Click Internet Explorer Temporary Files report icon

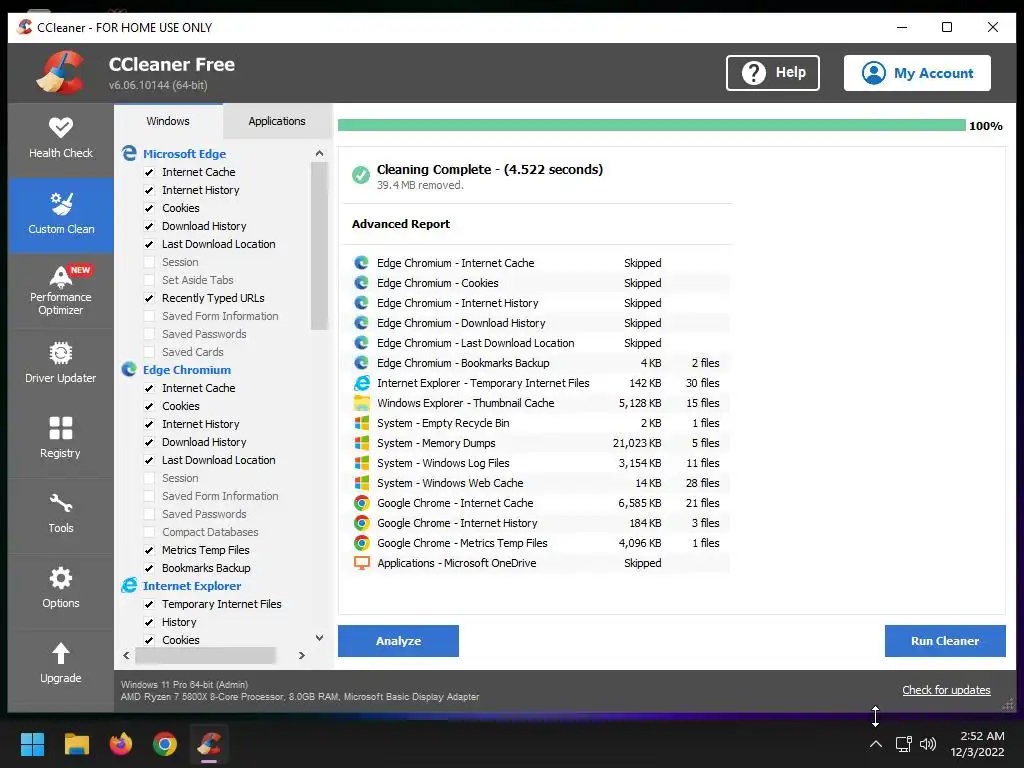[x=361, y=383]
